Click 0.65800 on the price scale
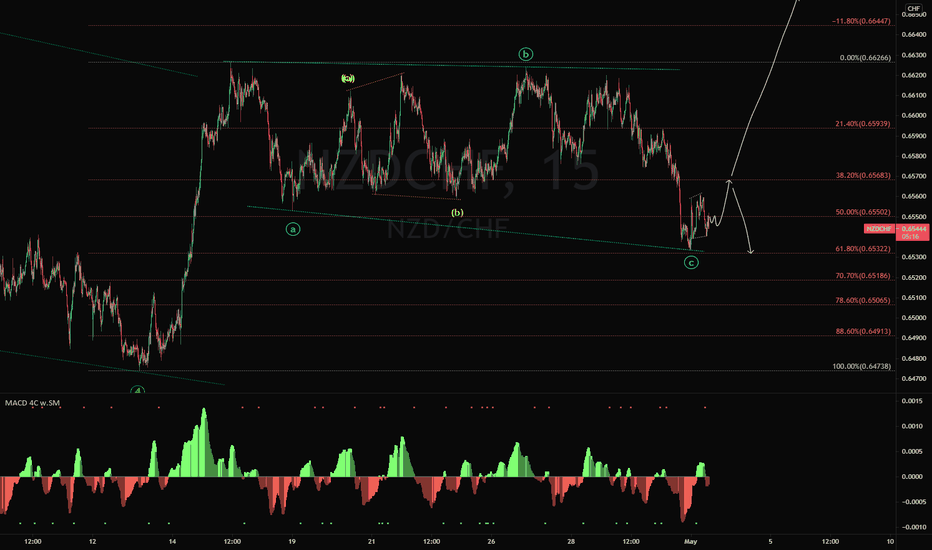932x550 pixels. (x=914, y=156)
